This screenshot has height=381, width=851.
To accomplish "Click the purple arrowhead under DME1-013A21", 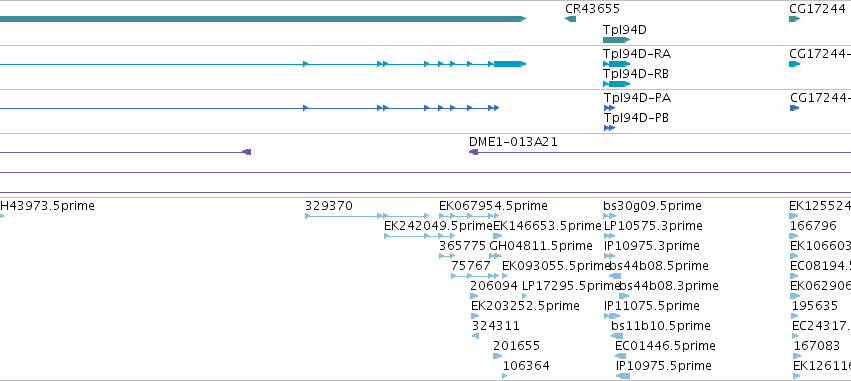I will pyautogui.click(x=473, y=152).
